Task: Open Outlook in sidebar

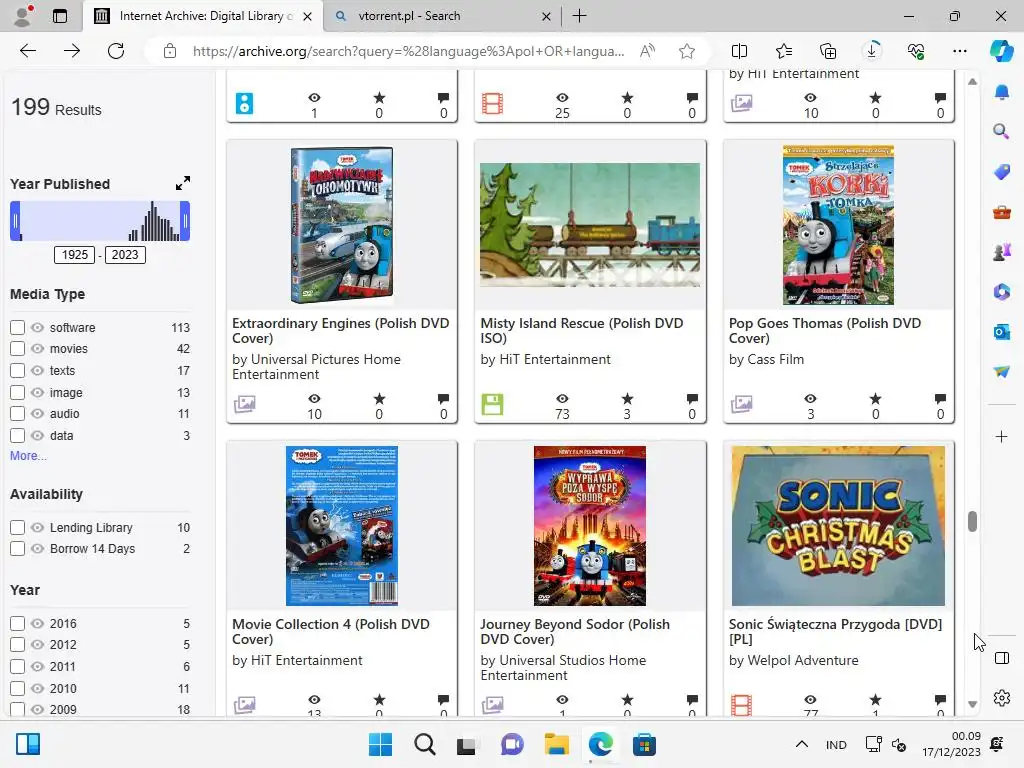Action: click(1001, 332)
